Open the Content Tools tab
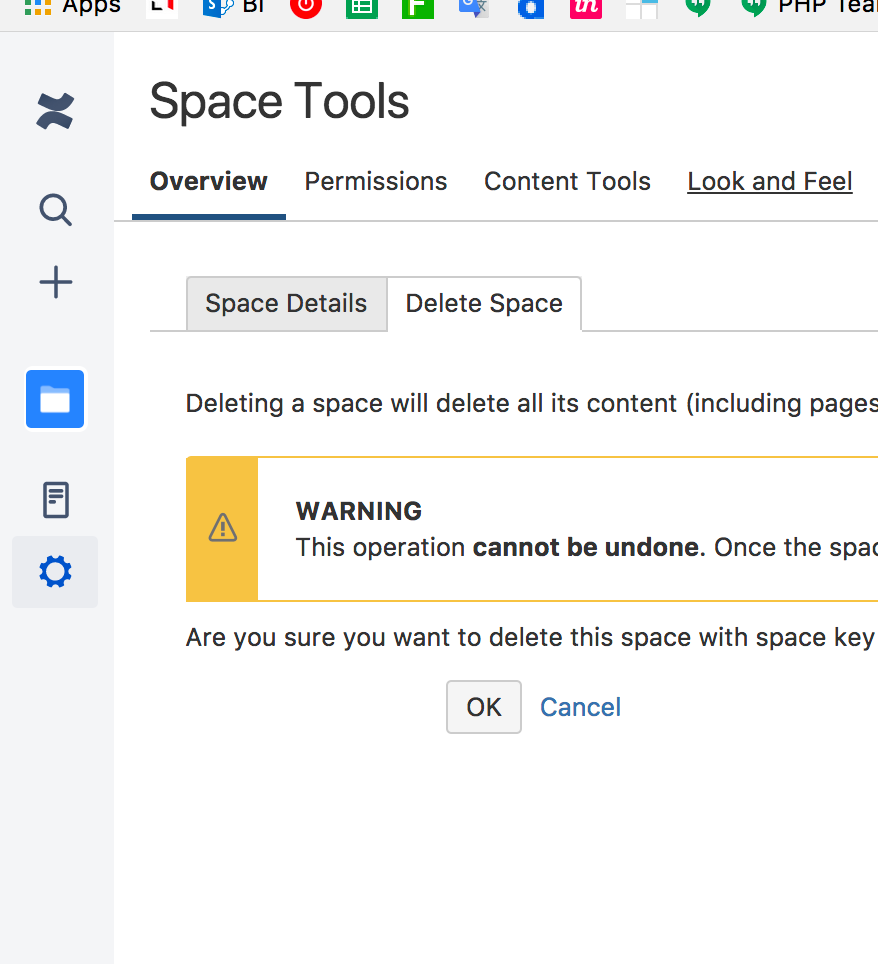Image resolution: width=878 pixels, height=964 pixels. (567, 181)
